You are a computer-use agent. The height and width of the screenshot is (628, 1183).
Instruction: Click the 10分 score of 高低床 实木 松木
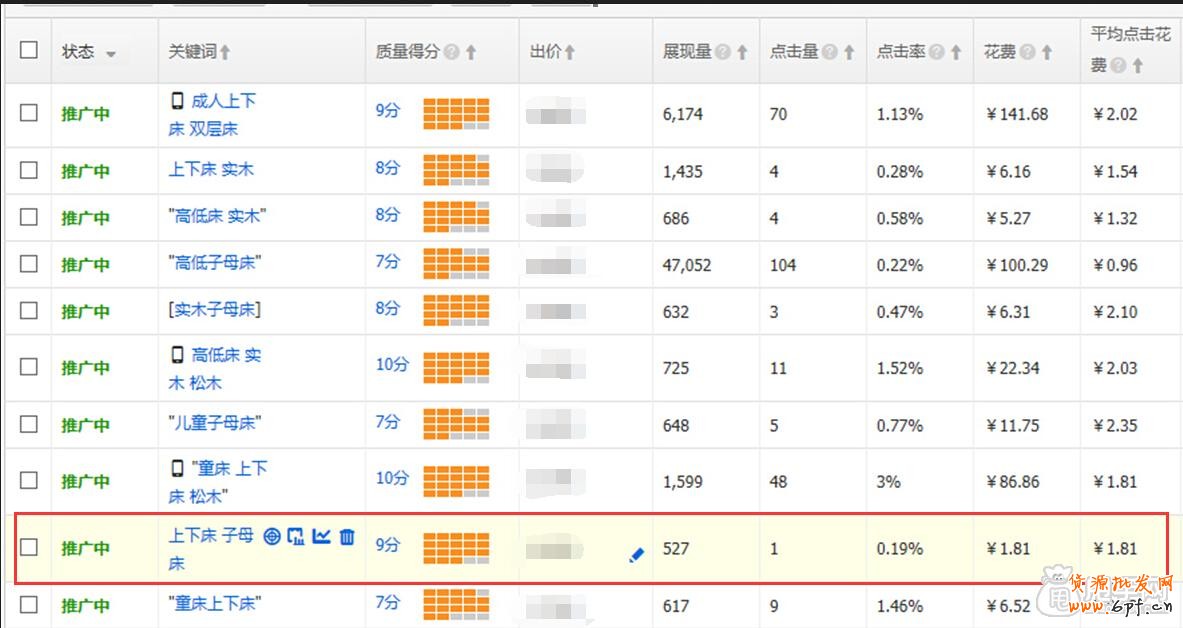coord(391,365)
